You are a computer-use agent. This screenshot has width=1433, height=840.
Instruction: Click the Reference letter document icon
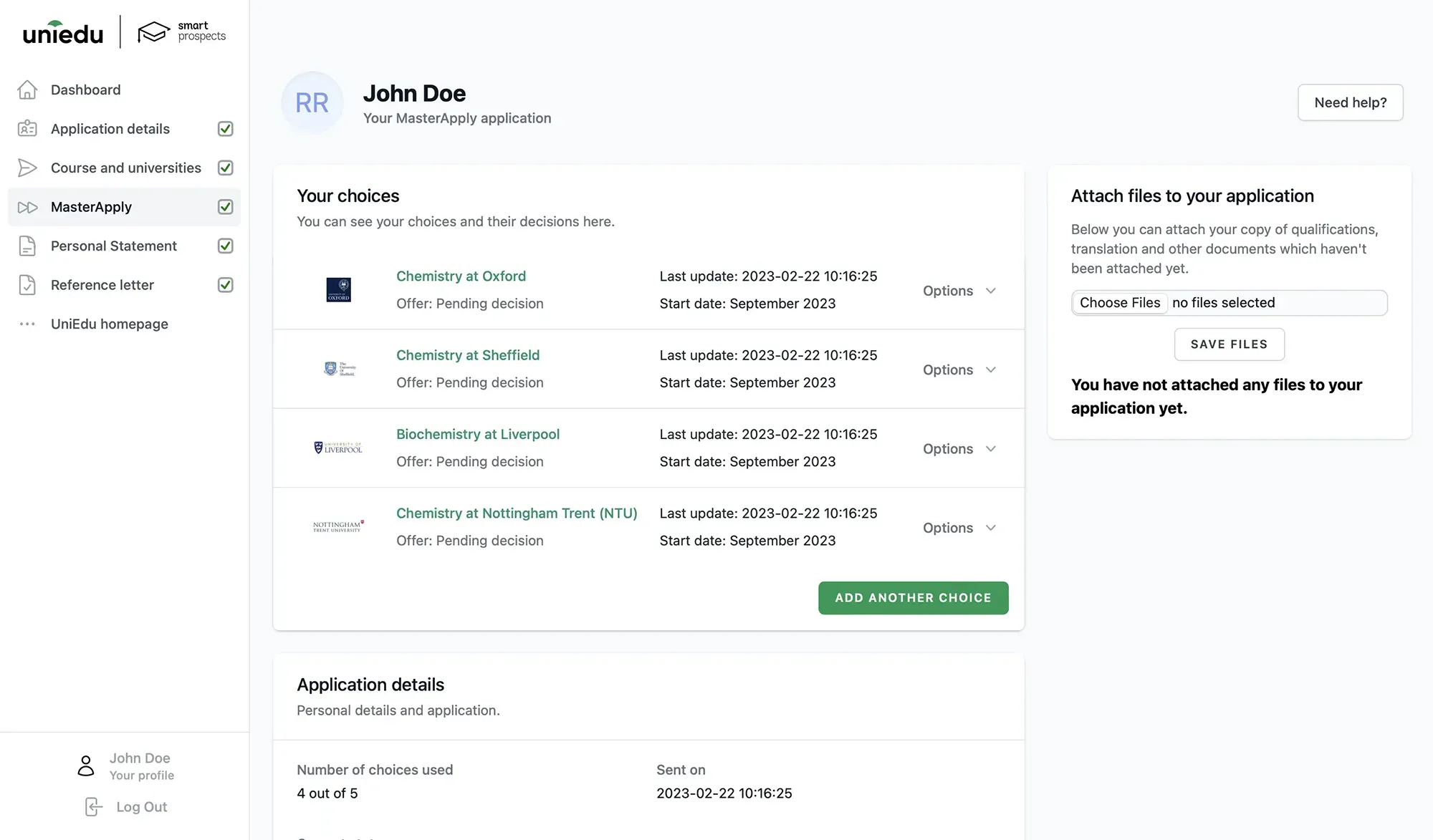pyautogui.click(x=27, y=285)
